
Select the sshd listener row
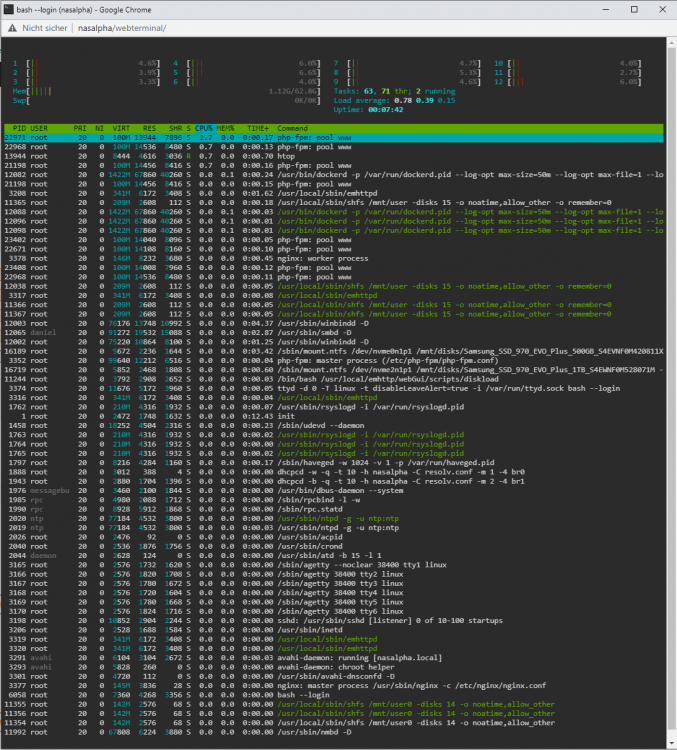tap(333, 620)
